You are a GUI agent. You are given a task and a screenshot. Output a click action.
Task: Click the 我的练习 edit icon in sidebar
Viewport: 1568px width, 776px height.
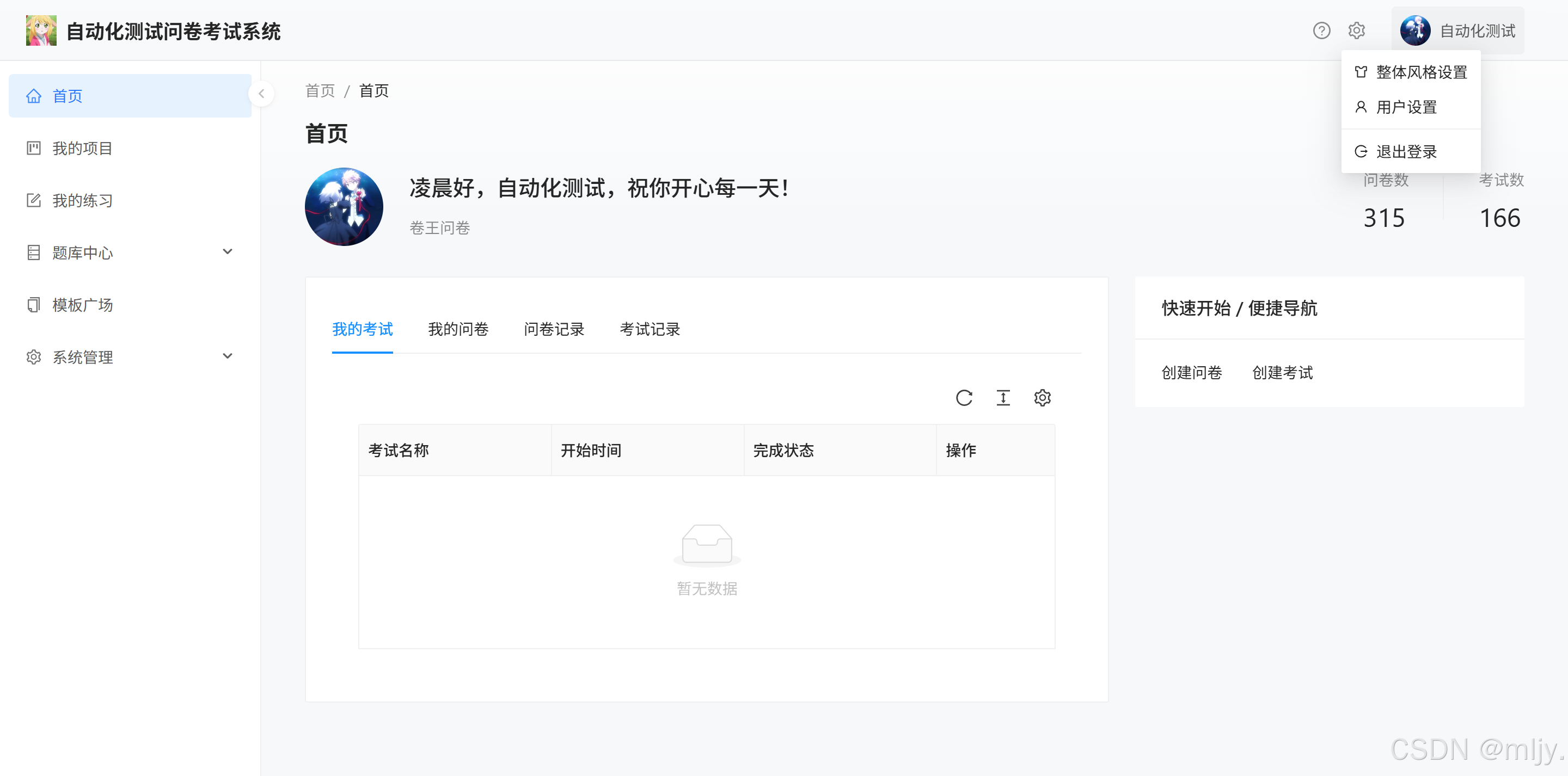click(x=33, y=200)
